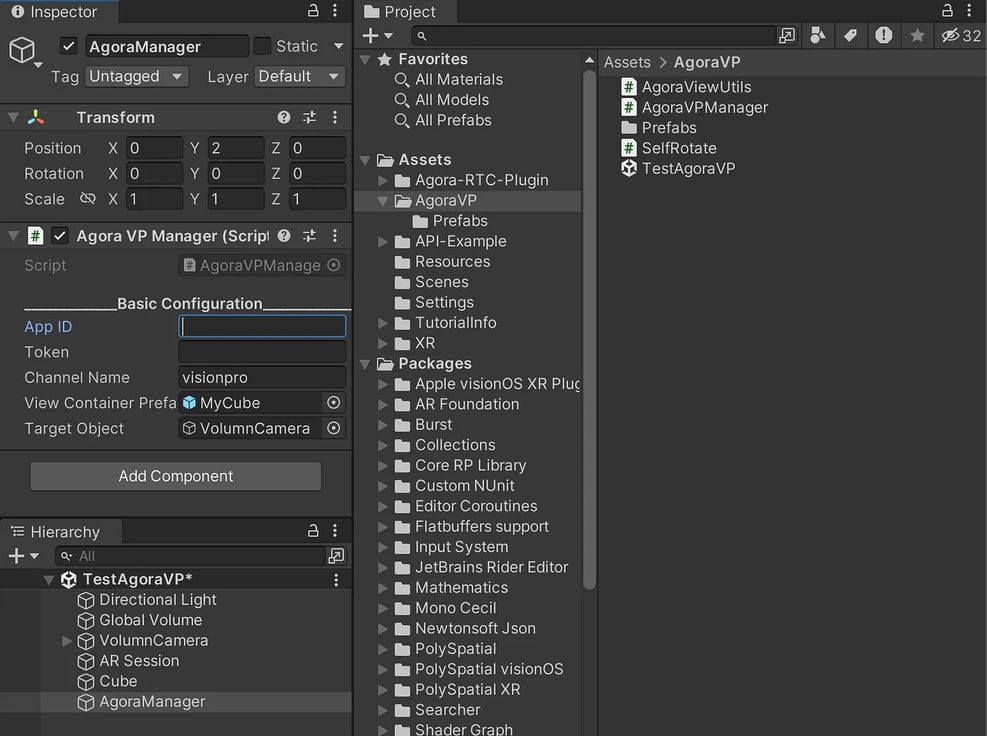Image resolution: width=987 pixels, height=736 pixels.
Task: Open the Transform component help icon
Action: pos(284,117)
